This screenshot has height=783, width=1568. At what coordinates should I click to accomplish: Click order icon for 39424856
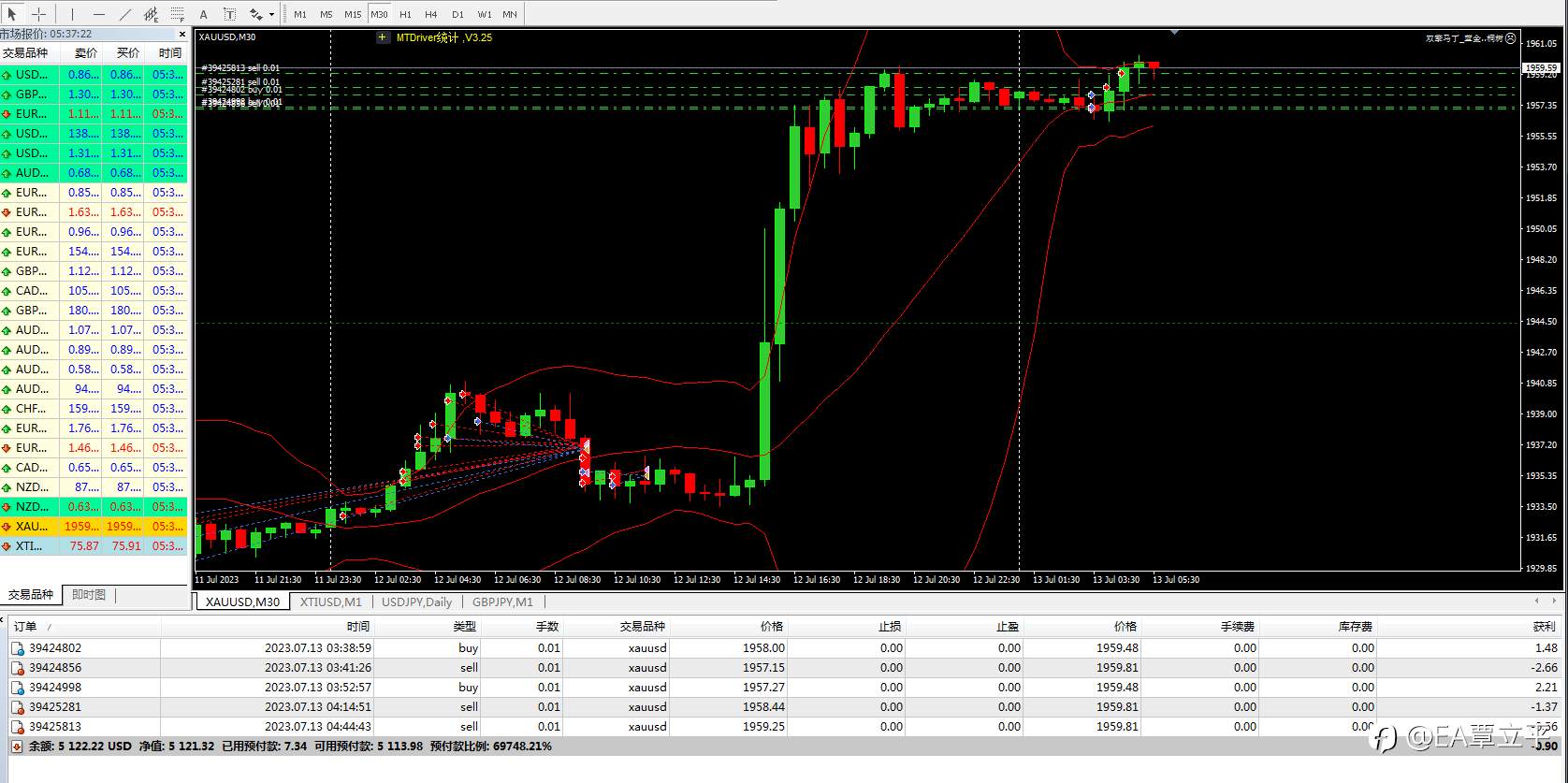18,667
